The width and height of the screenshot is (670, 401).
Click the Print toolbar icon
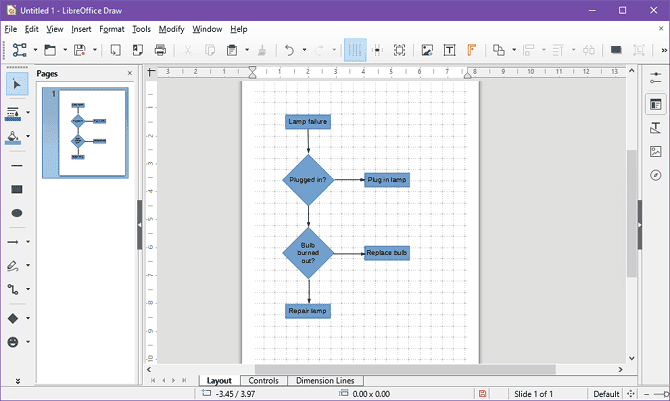click(x=160, y=50)
